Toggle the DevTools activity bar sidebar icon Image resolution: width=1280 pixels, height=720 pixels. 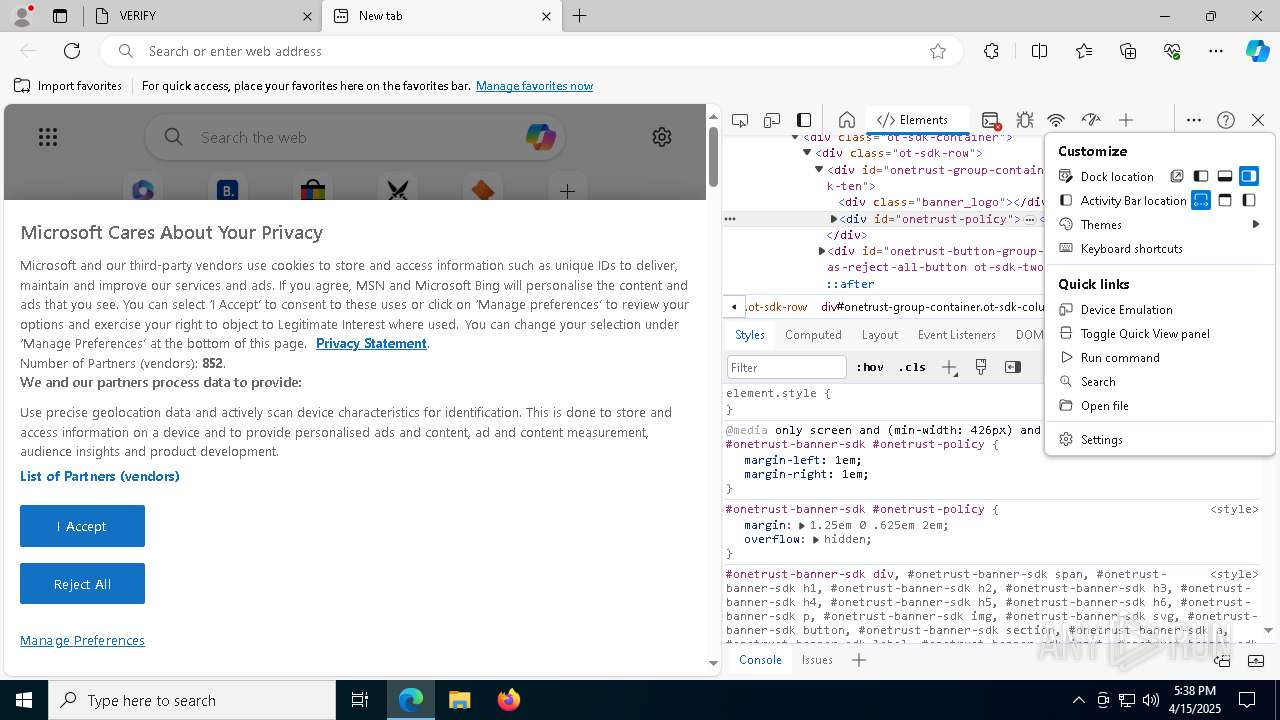pyautogui.click(x=804, y=120)
